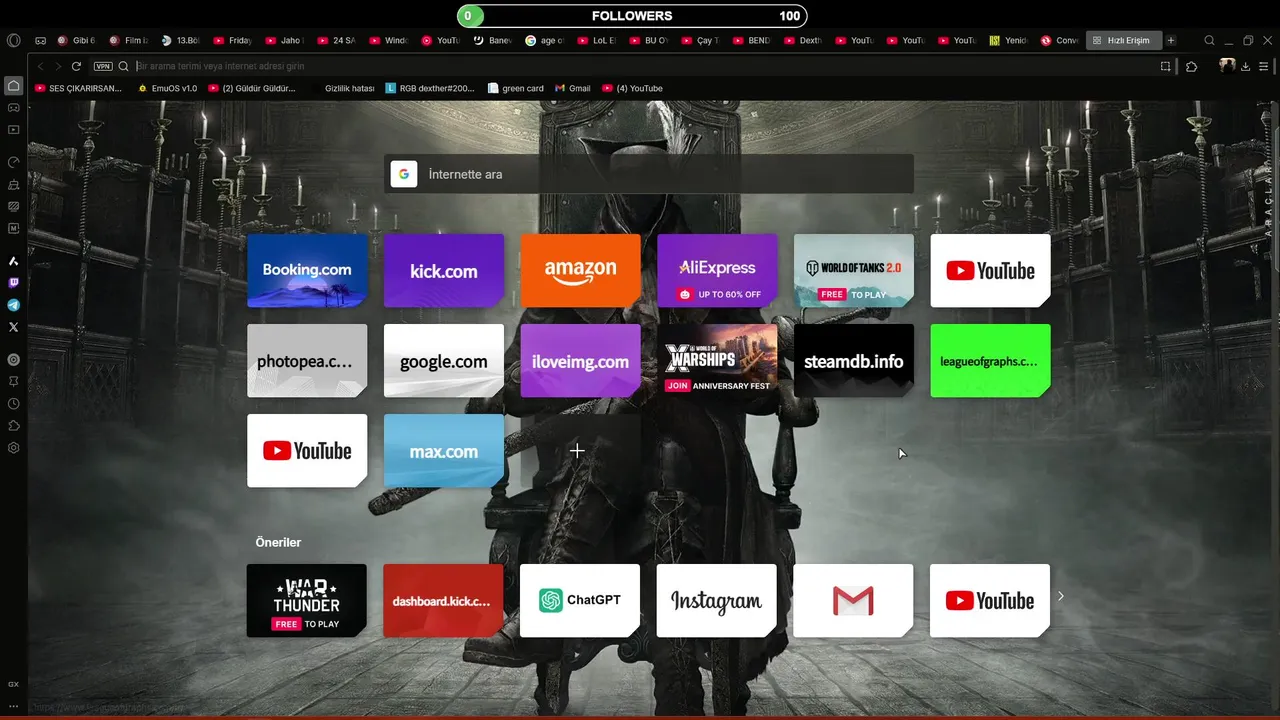
Task: Open the Booking.com speed dial tile
Action: click(x=307, y=270)
